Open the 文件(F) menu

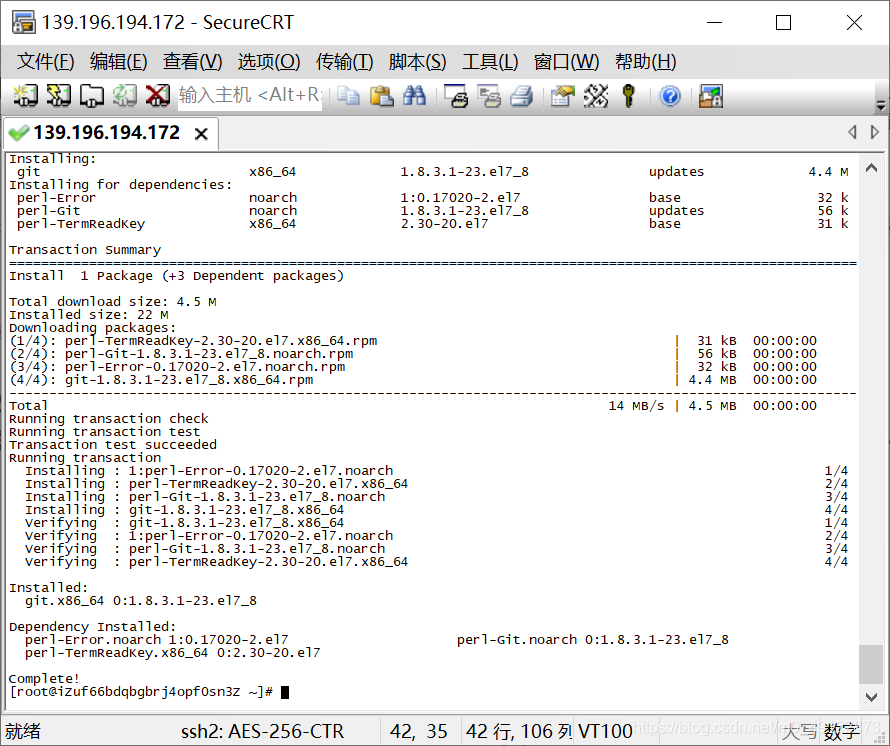(x=45, y=61)
